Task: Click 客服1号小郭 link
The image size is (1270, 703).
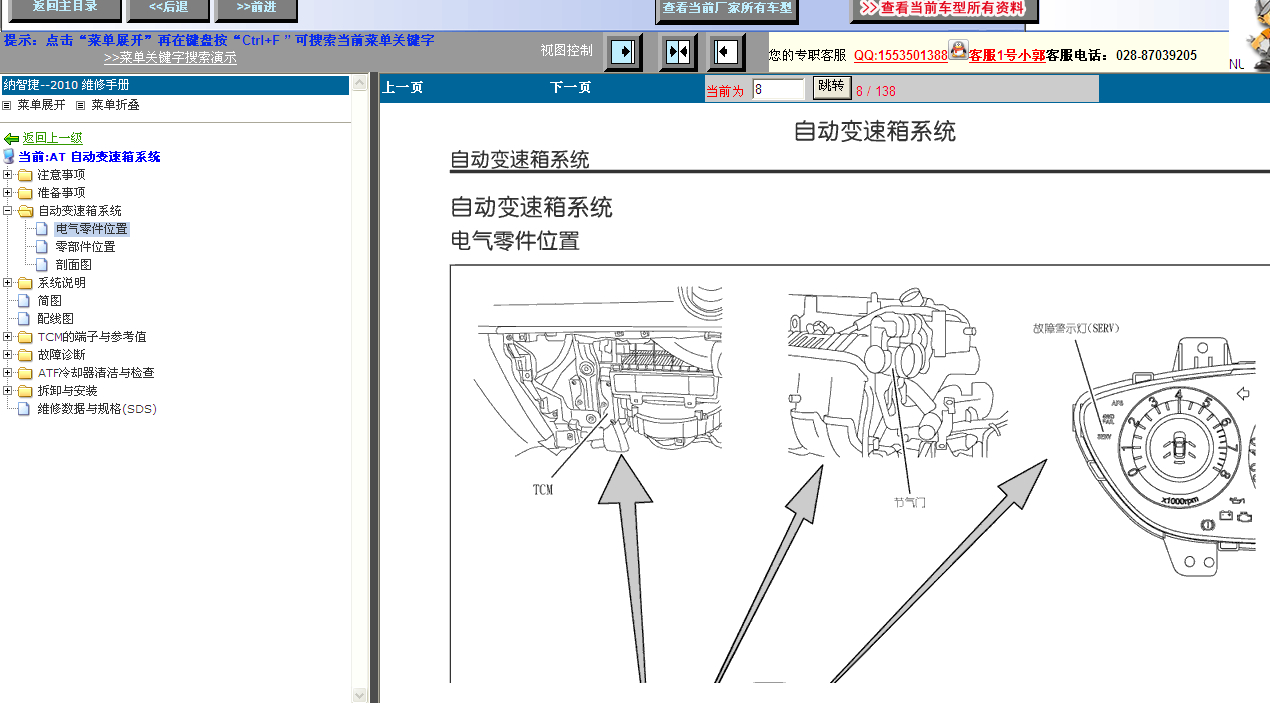Action: click(1007, 56)
